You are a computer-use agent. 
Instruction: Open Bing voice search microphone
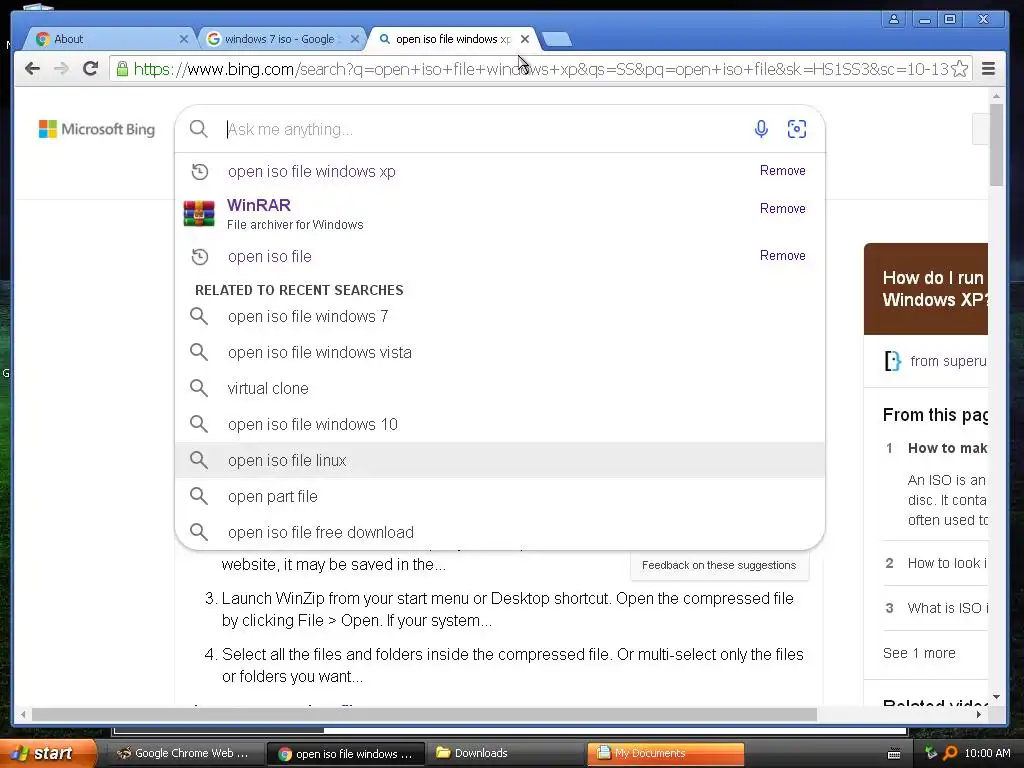click(x=761, y=129)
